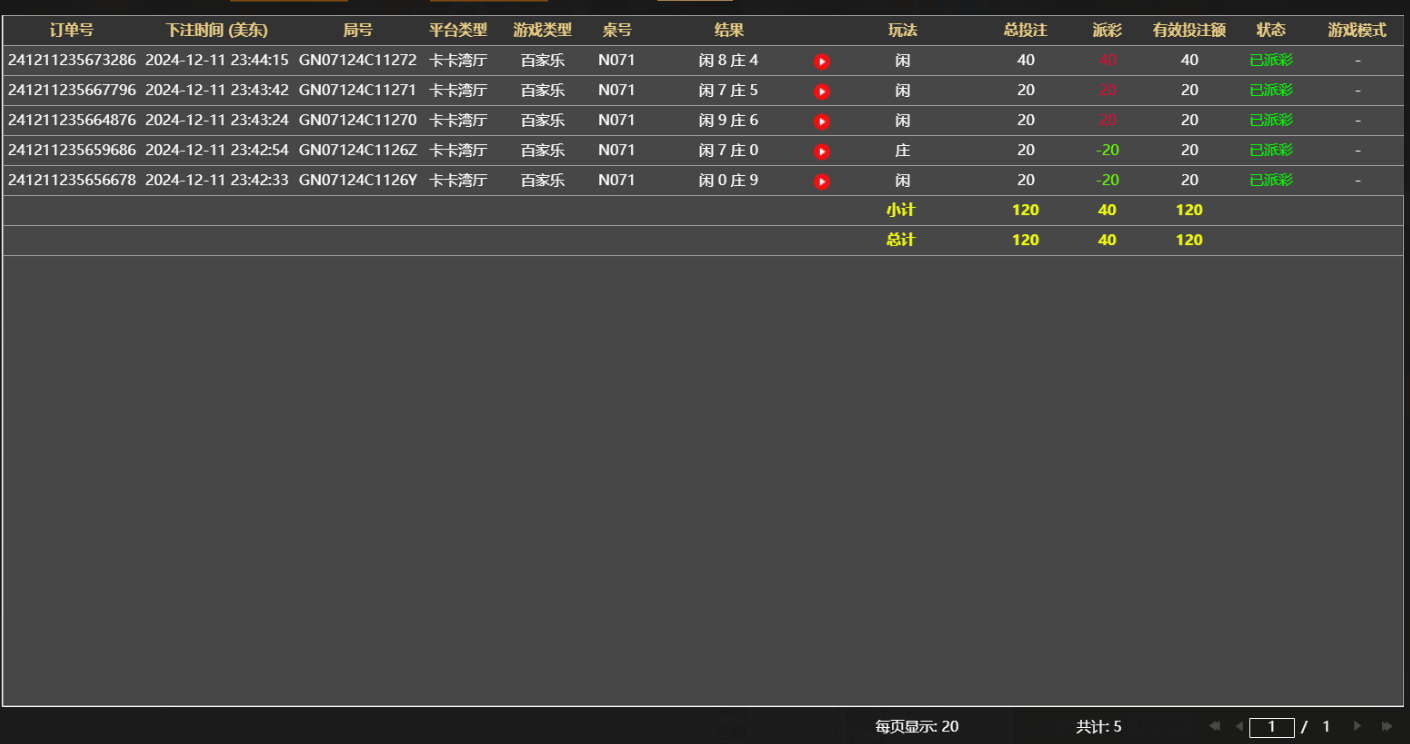Play replay for round GN07124C11272
This screenshot has height=744, width=1410.
pyautogui.click(x=821, y=61)
